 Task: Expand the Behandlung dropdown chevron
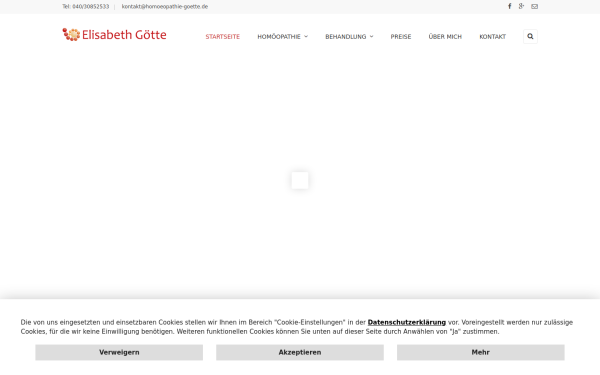(372, 36)
